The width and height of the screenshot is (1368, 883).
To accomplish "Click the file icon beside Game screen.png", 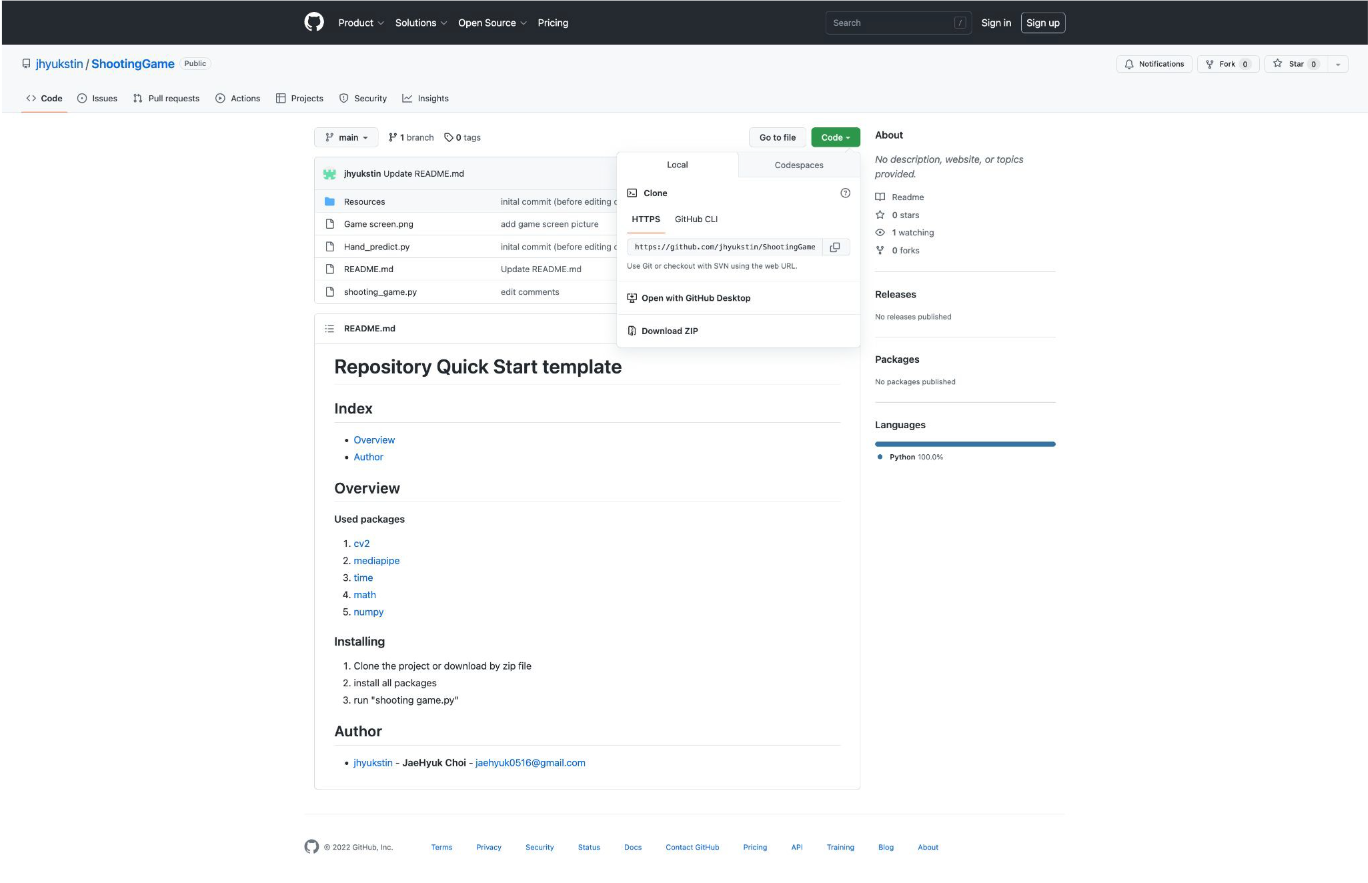I will (x=329, y=224).
